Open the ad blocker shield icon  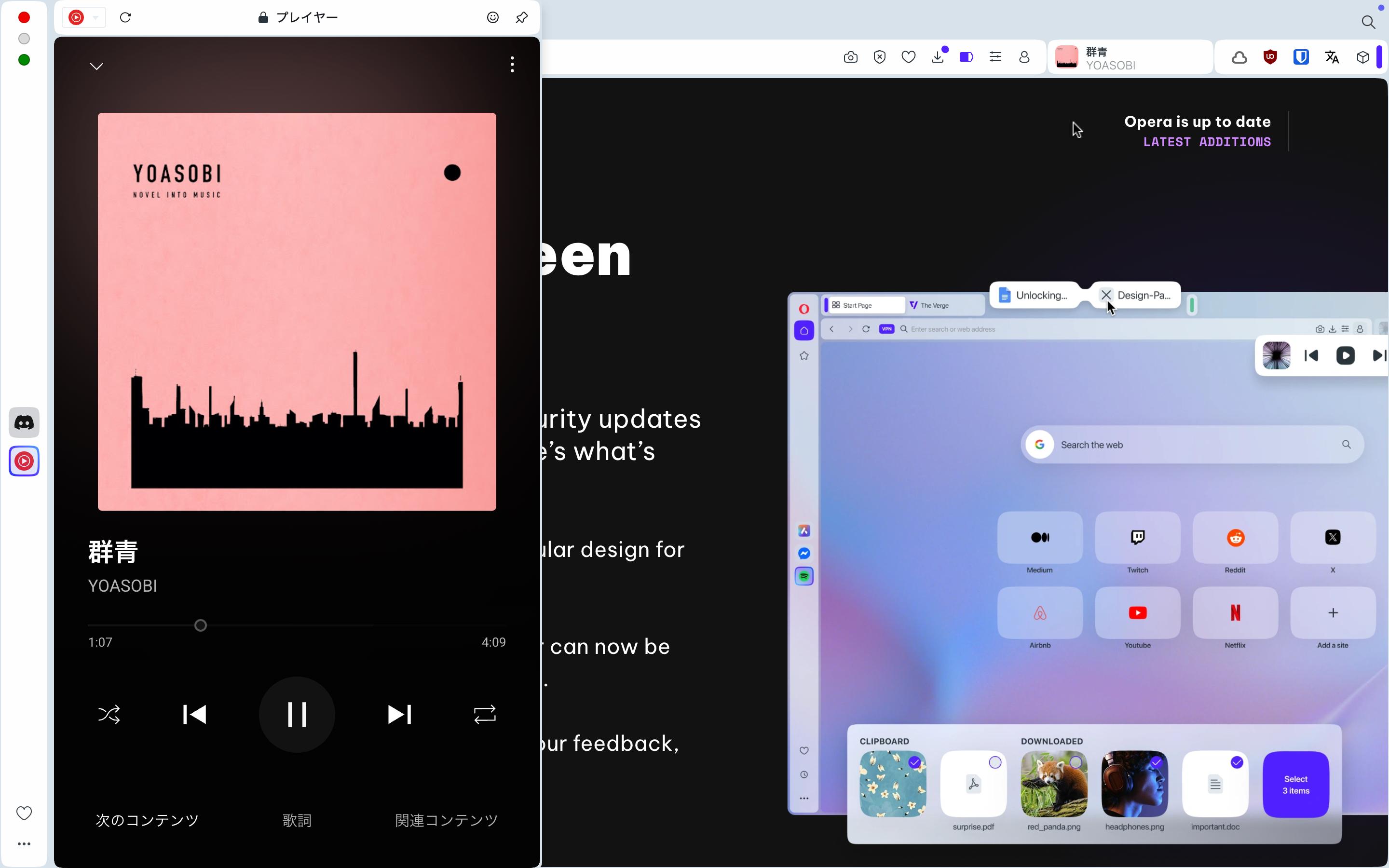pyautogui.click(x=879, y=57)
